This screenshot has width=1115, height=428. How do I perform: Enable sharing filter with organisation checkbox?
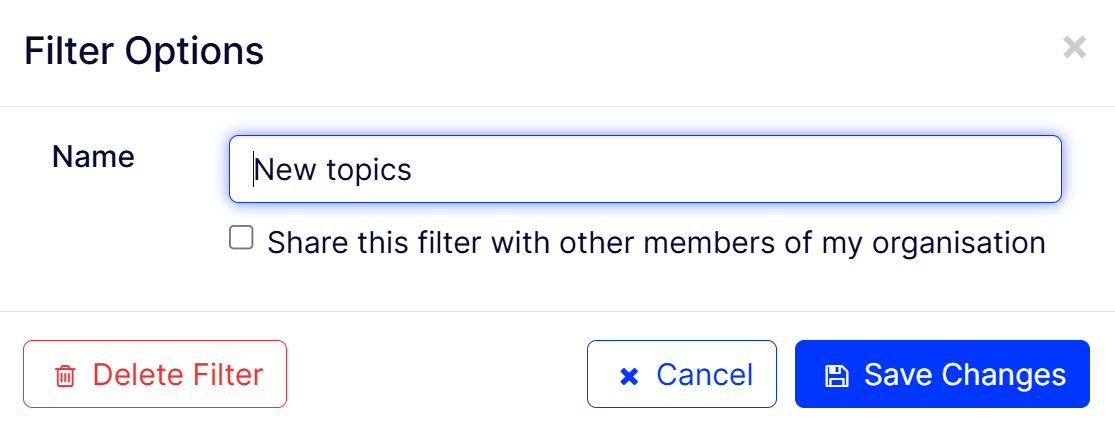pyautogui.click(x=241, y=239)
